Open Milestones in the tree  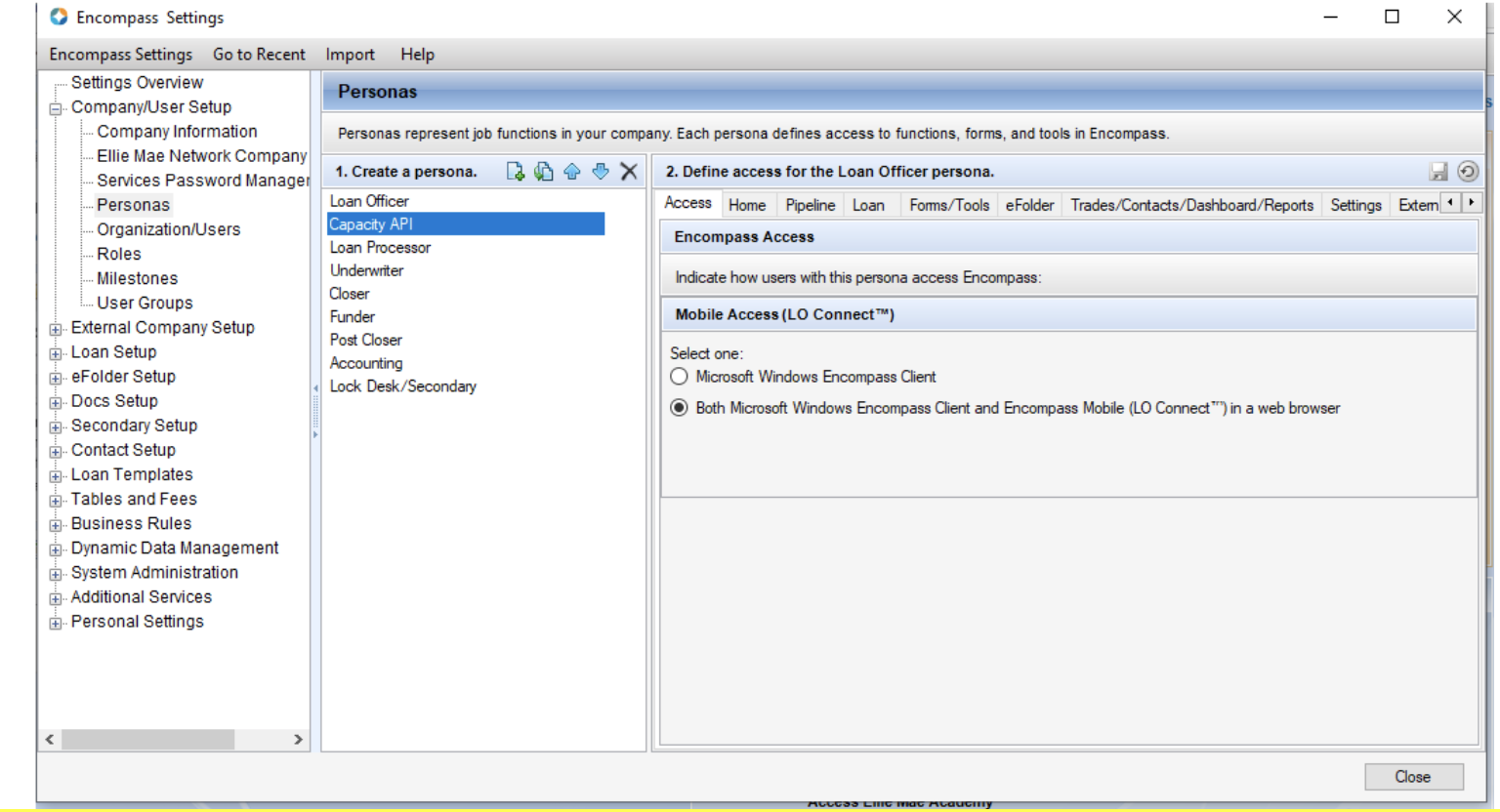click(x=137, y=278)
